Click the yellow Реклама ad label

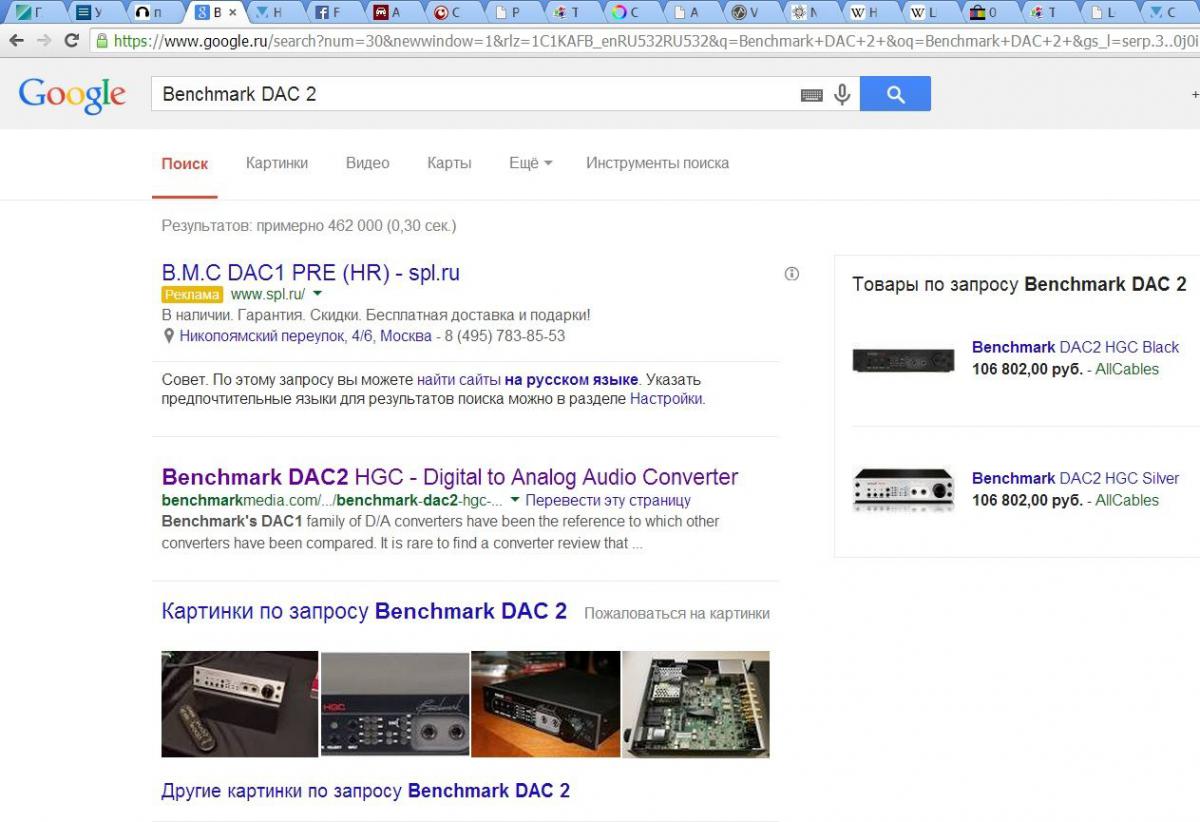click(x=192, y=294)
